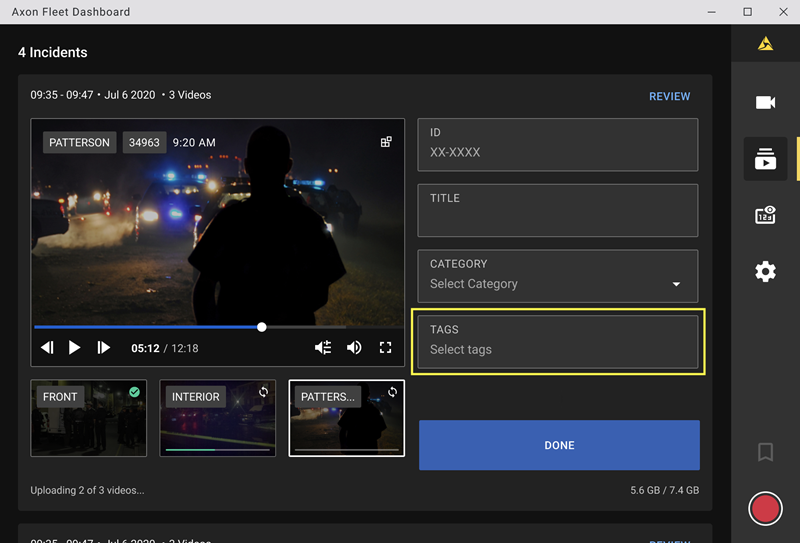Click the 9:20 AM timestamp on video
The height and width of the screenshot is (543, 800).
coord(194,142)
